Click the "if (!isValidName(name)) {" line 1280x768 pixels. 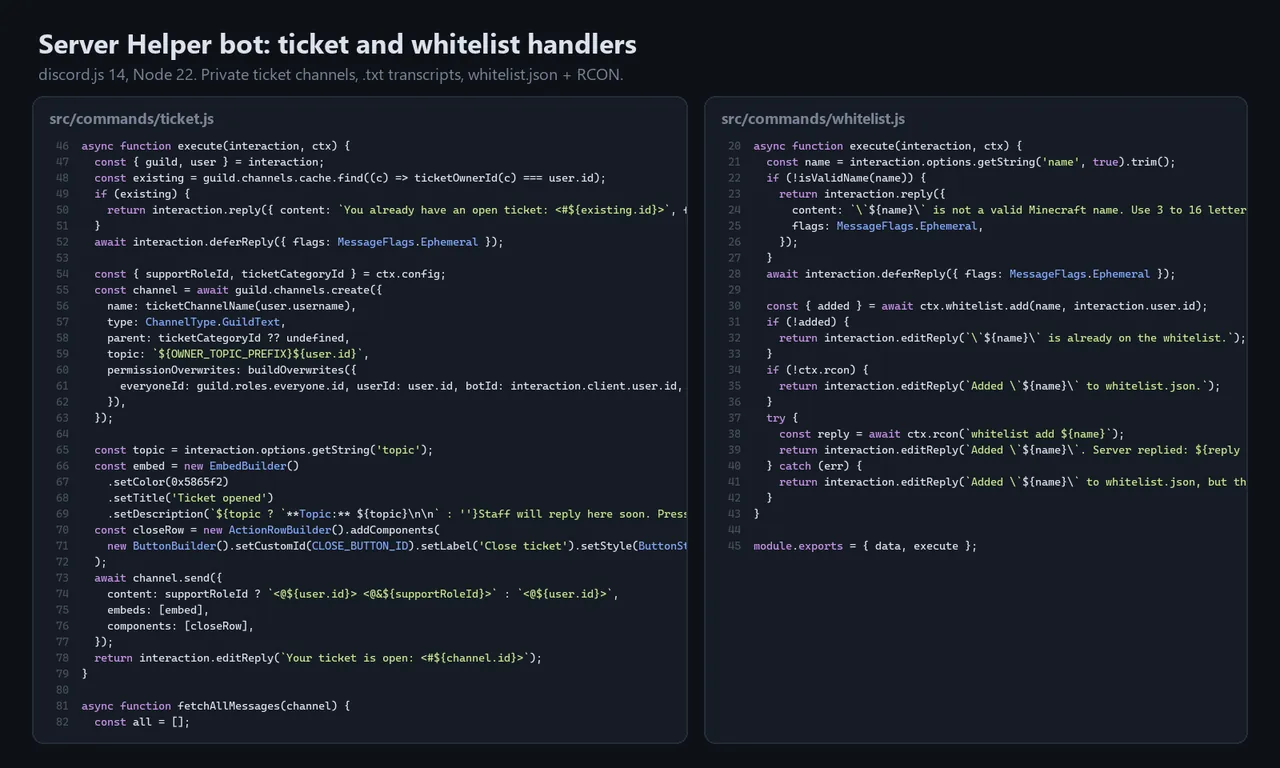[846, 178]
